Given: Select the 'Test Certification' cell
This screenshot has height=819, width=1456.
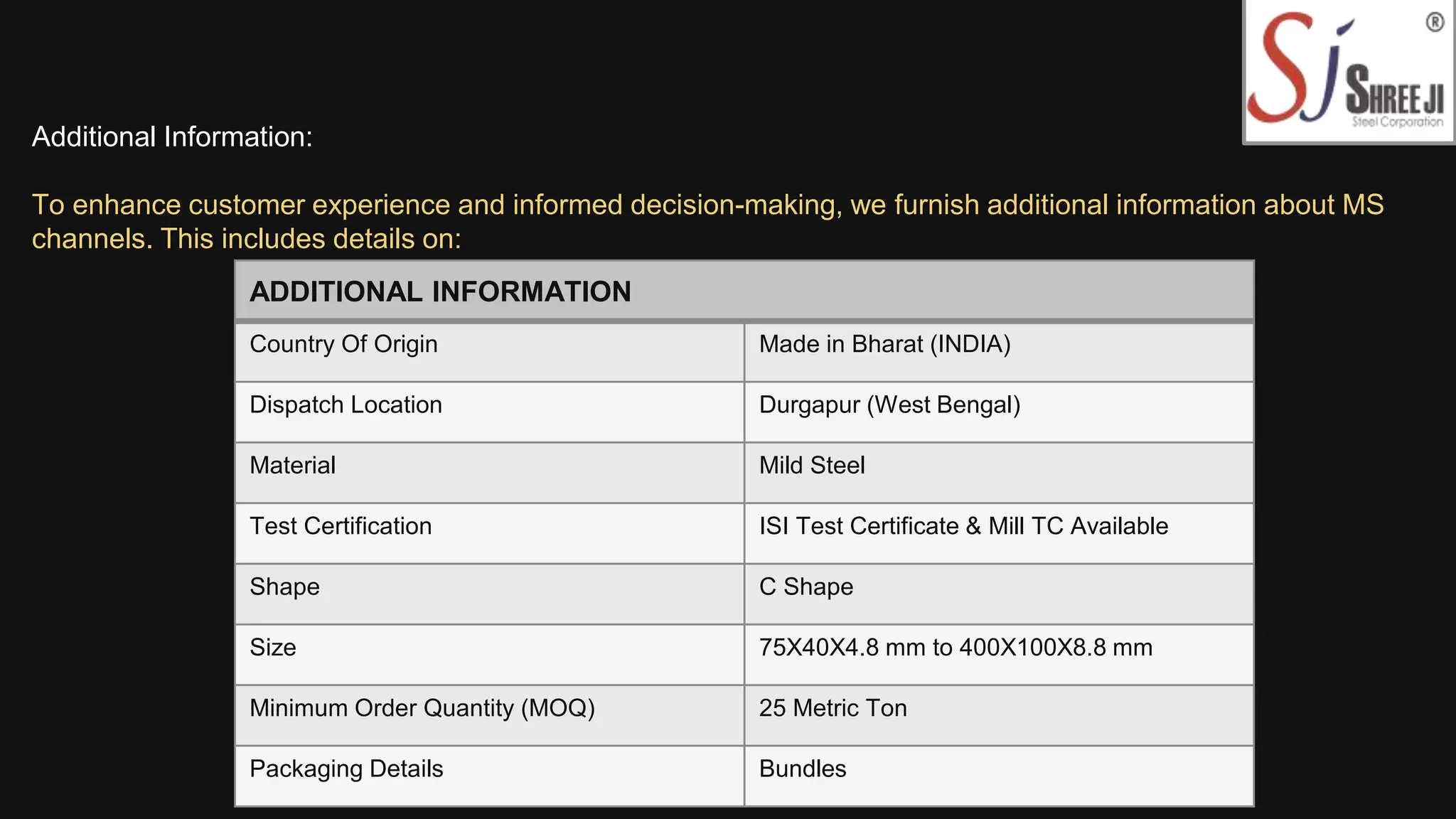Looking at the screenshot, I should click(341, 526).
